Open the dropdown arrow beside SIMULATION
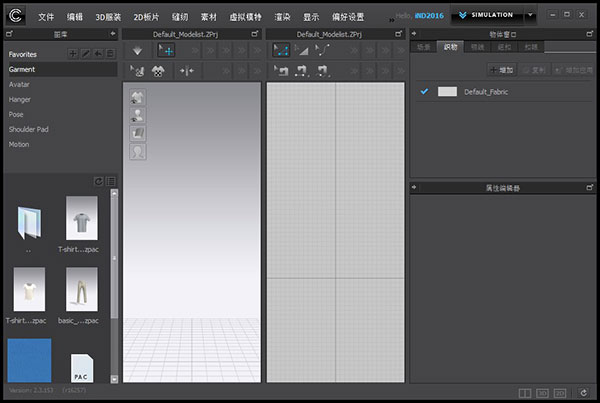600x403 pixels. [530, 16]
